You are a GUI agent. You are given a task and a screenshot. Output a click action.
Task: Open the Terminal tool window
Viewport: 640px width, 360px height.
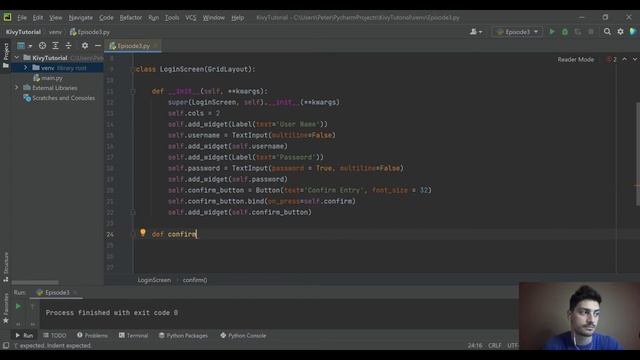pos(133,336)
